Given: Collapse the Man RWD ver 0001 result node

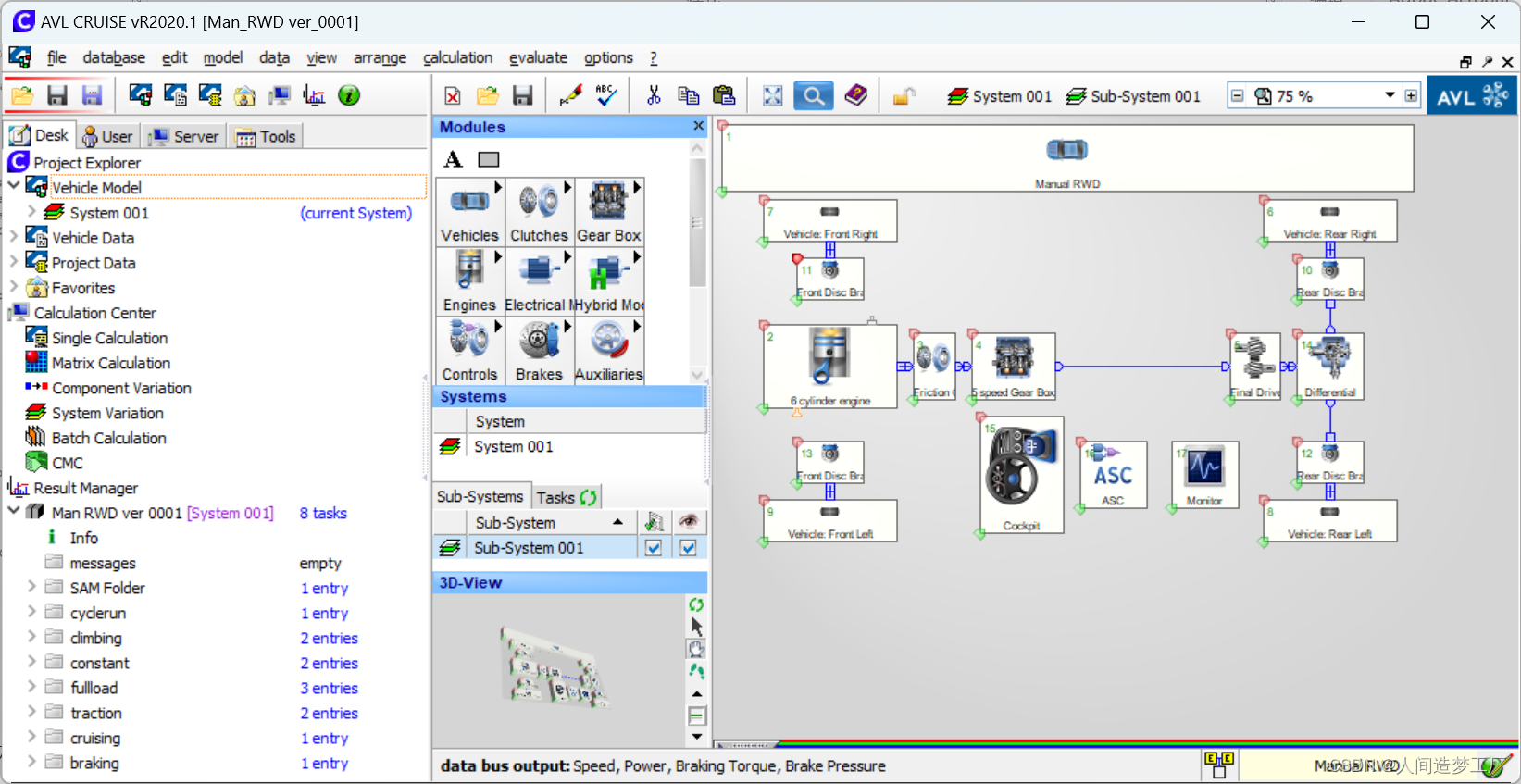Looking at the screenshot, I should 14,511.
